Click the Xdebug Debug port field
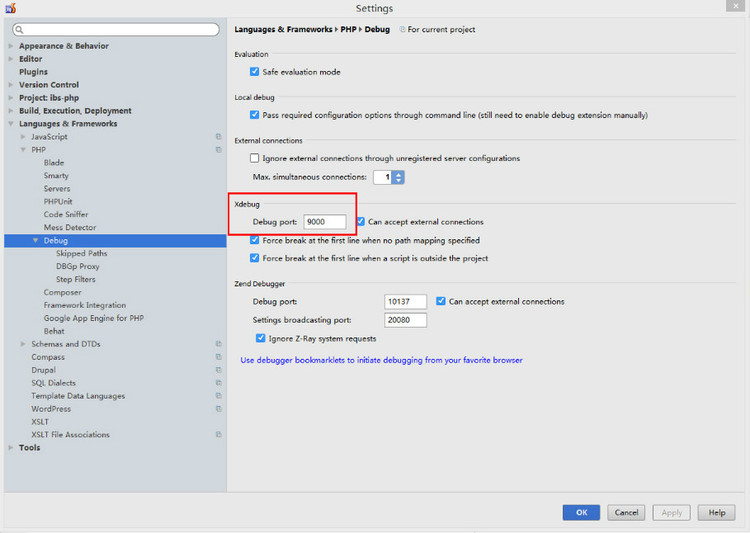 tap(325, 222)
